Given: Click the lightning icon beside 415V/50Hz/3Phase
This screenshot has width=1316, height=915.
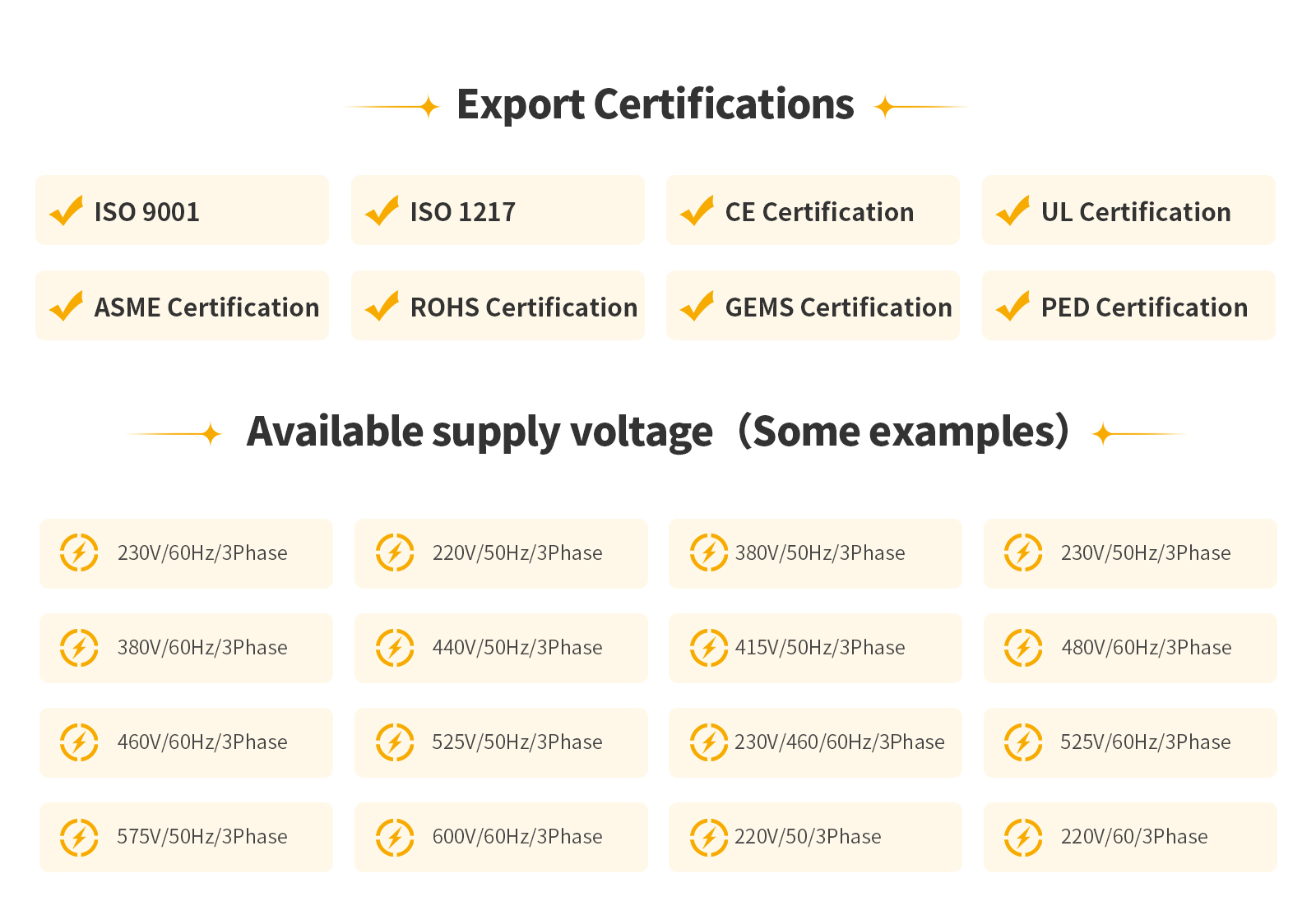Looking at the screenshot, I should click(x=709, y=647).
